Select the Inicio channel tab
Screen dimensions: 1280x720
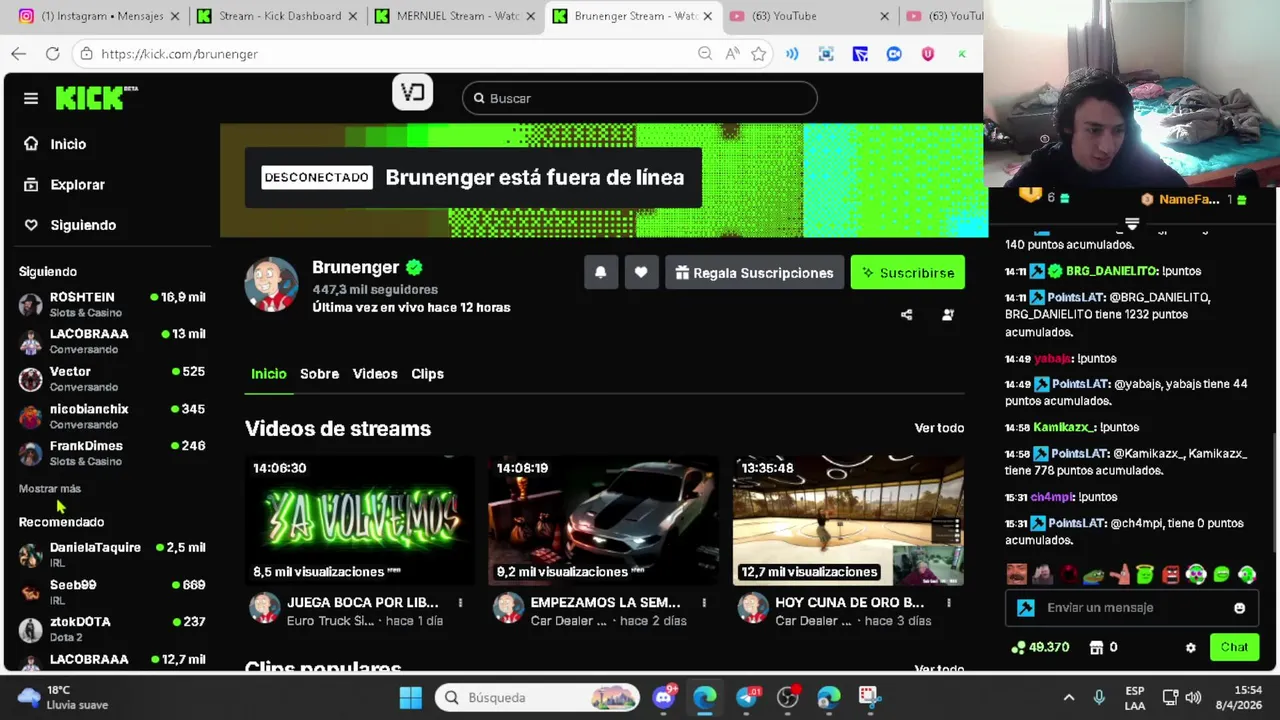(268, 374)
